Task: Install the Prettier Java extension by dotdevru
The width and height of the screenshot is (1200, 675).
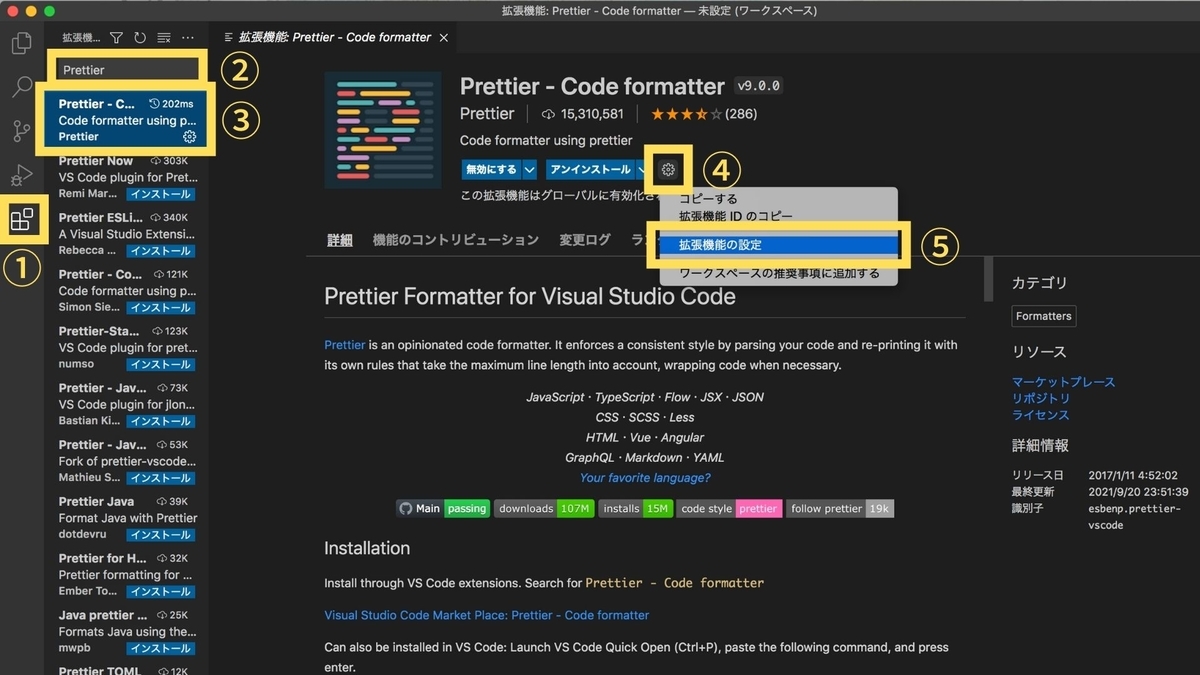Action: pyautogui.click(x=161, y=535)
